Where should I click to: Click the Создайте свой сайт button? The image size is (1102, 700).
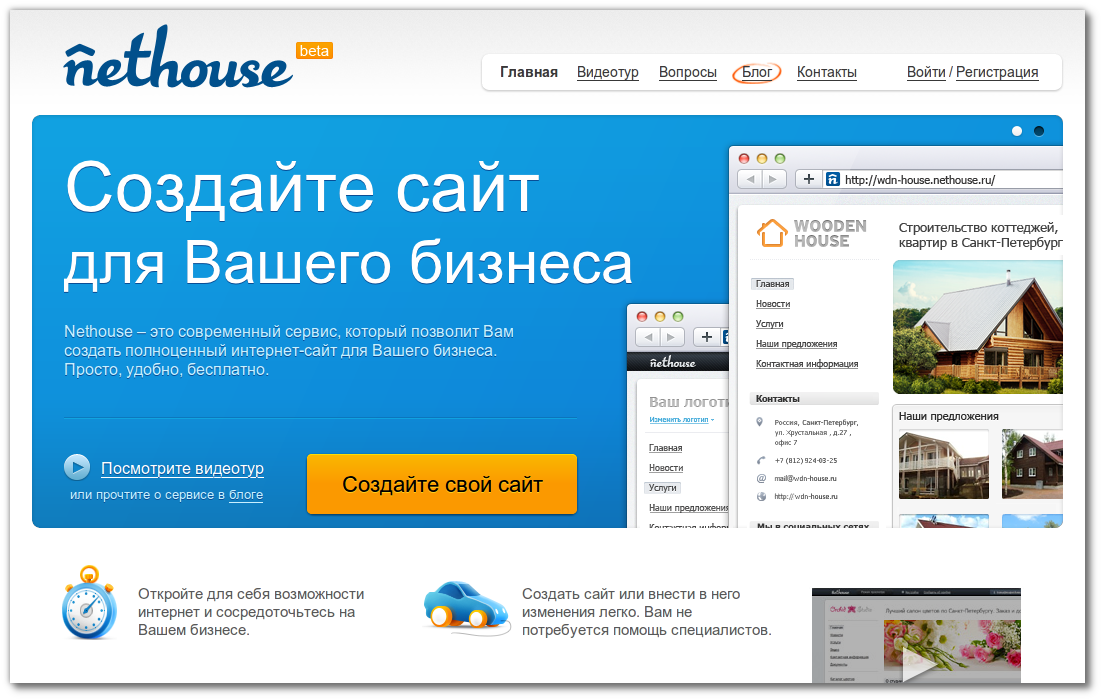coord(441,484)
